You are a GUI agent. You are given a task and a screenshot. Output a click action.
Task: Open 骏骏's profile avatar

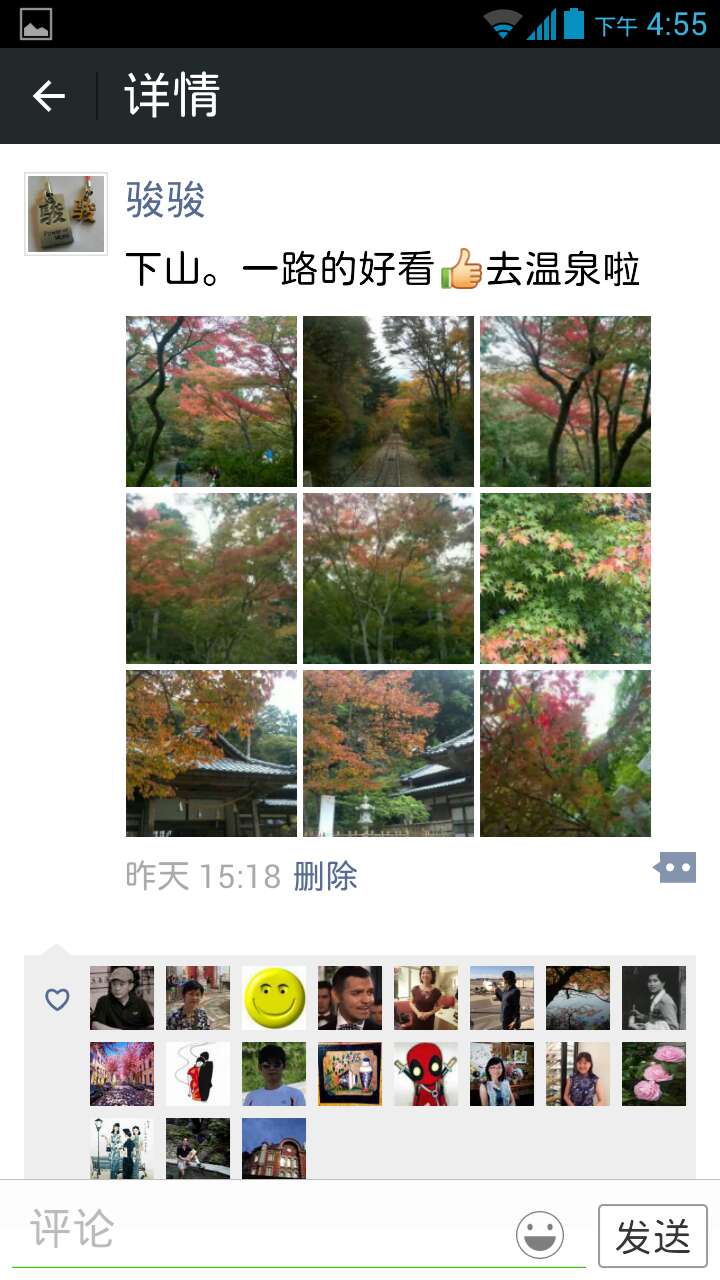pos(66,214)
